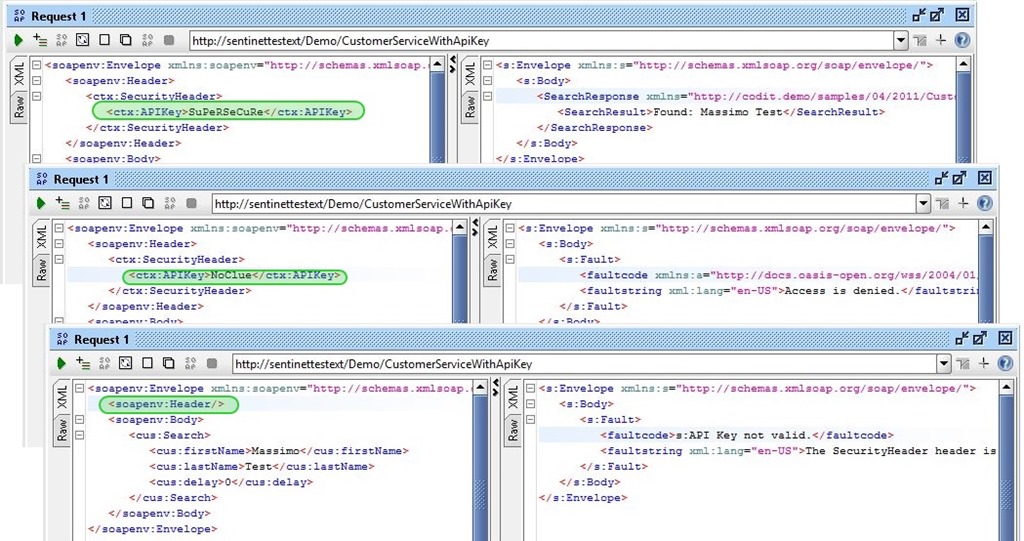Image resolution: width=1024 pixels, height=541 pixels.
Task: Click the submit arrow in the topmost request window
Action: 19,40
